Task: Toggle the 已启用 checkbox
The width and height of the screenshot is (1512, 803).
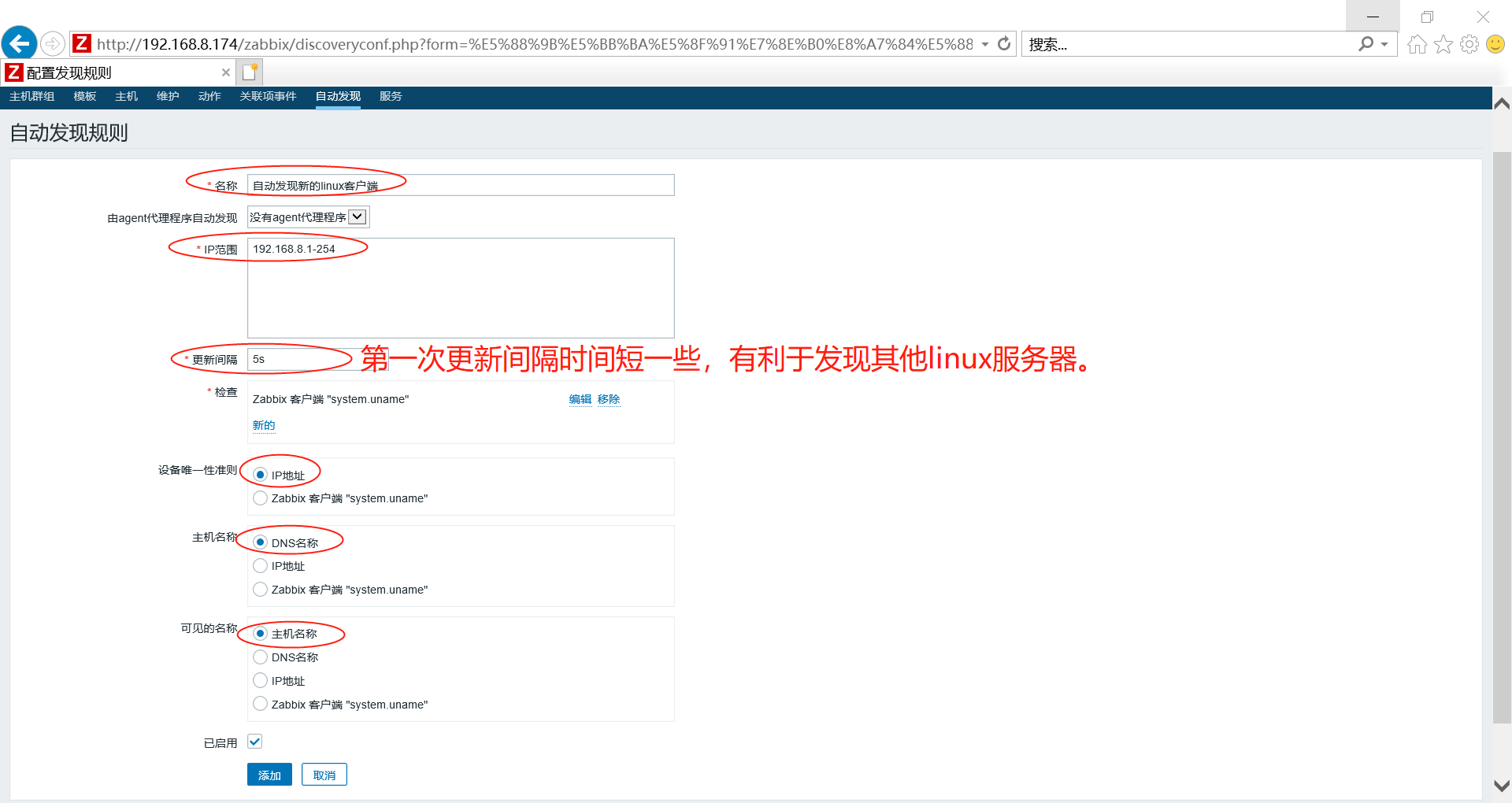Action: (255, 742)
